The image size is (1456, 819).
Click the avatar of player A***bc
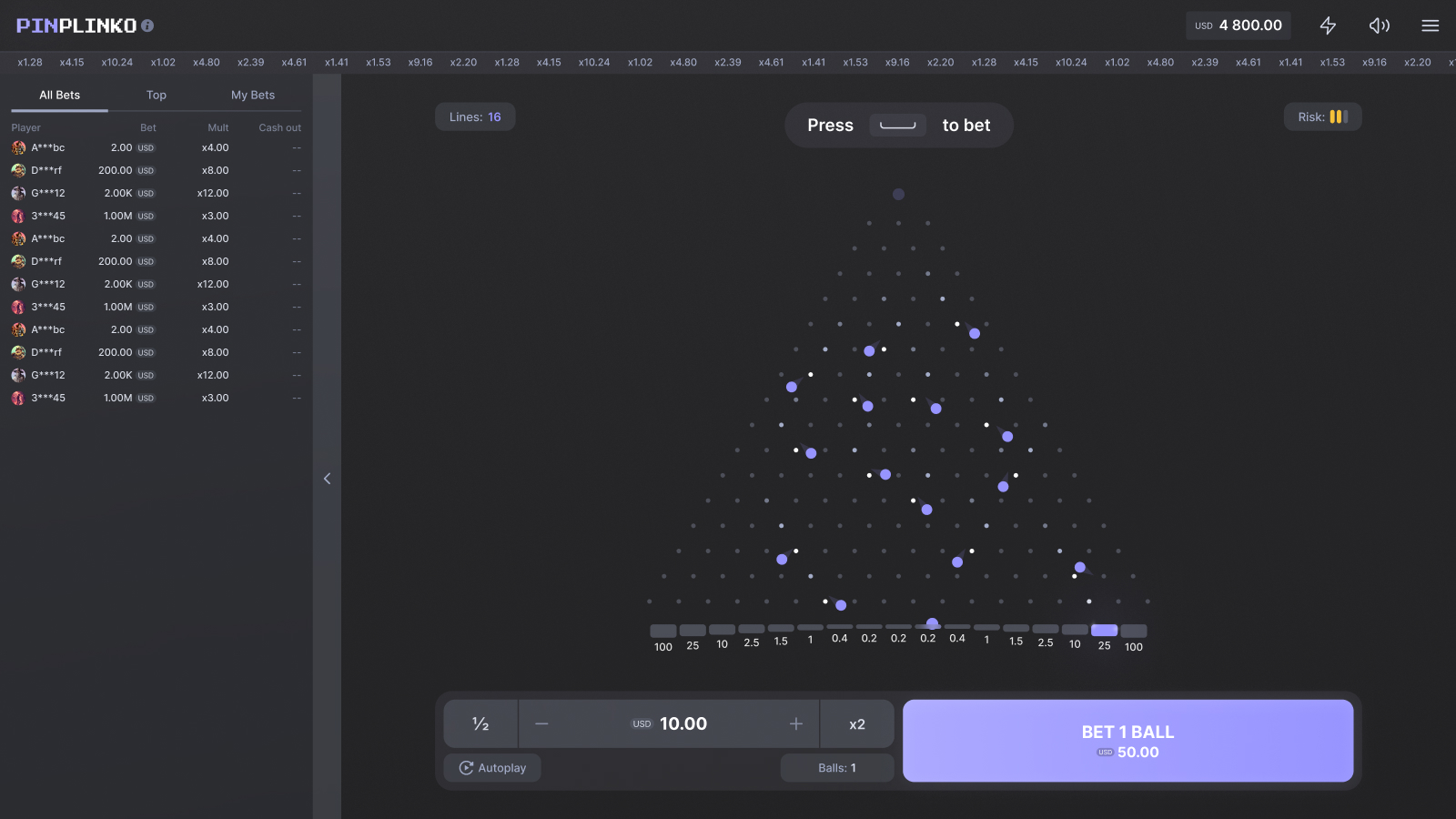pos(18,147)
